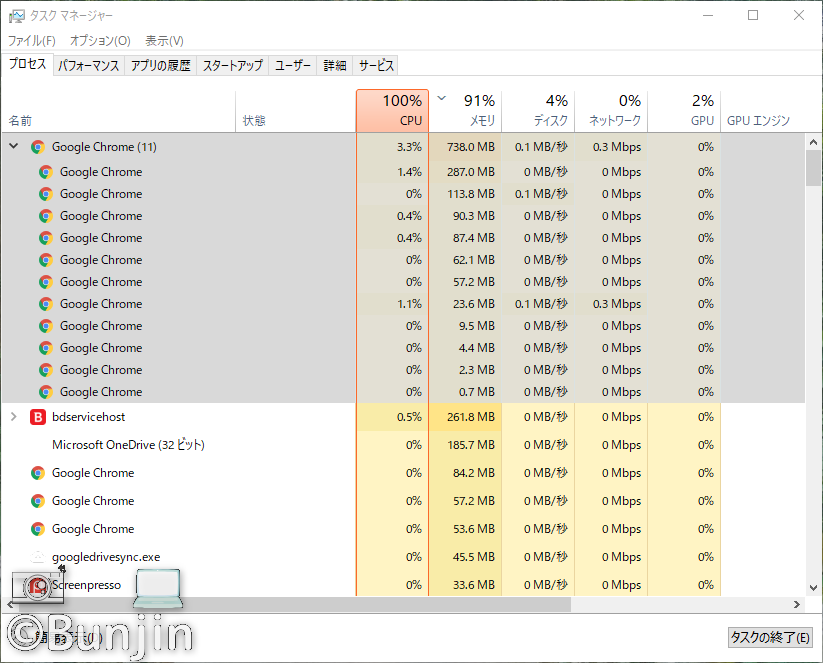This screenshot has height=663, width=823.
Task: Switch to the サービス tab
Action: point(376,66)
